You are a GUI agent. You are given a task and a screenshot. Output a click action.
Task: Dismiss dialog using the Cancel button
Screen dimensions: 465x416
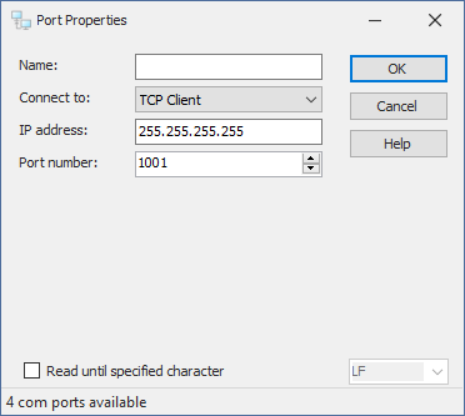click(x=399, y=106)
